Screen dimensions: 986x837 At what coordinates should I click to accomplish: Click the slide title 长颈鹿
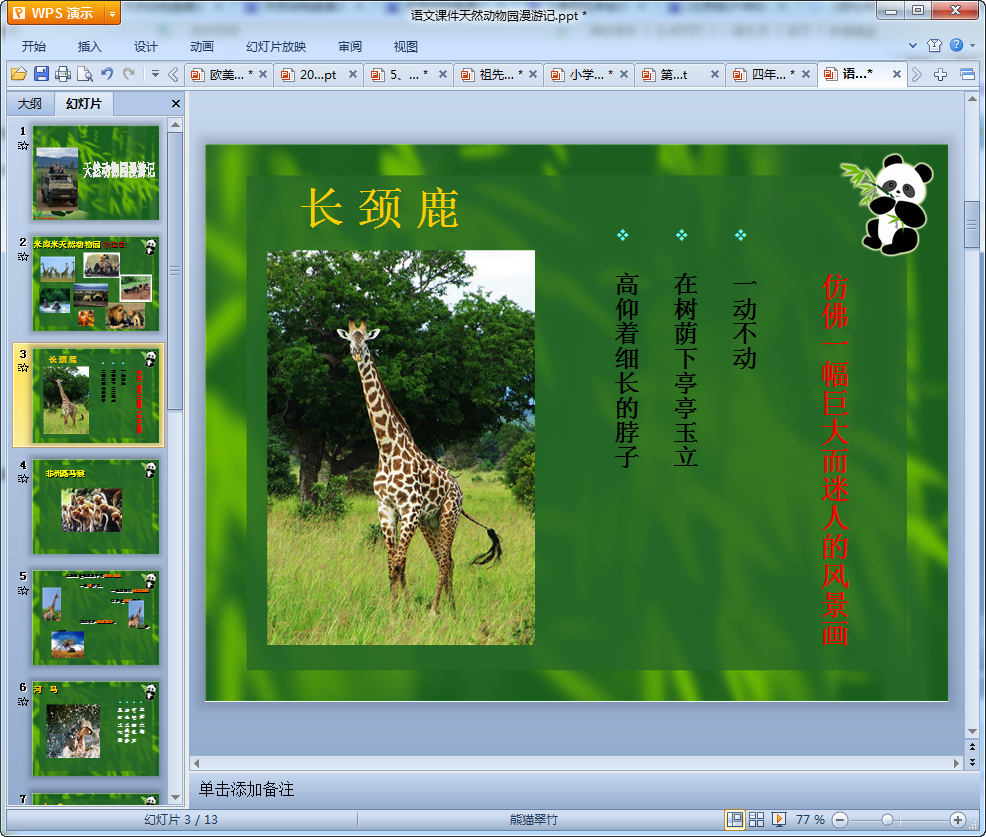coord(380,209)
